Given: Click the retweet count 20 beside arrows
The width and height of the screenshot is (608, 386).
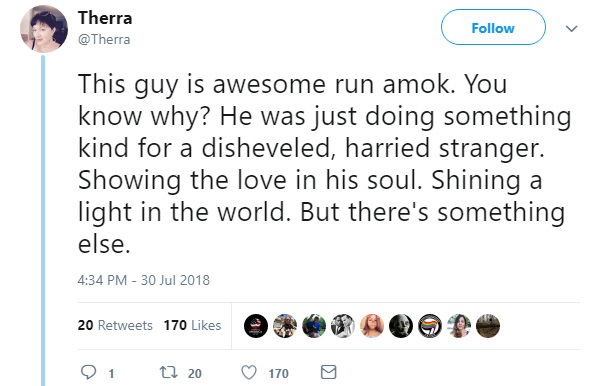Looking at the screenshot, I should tap(195, 374).
